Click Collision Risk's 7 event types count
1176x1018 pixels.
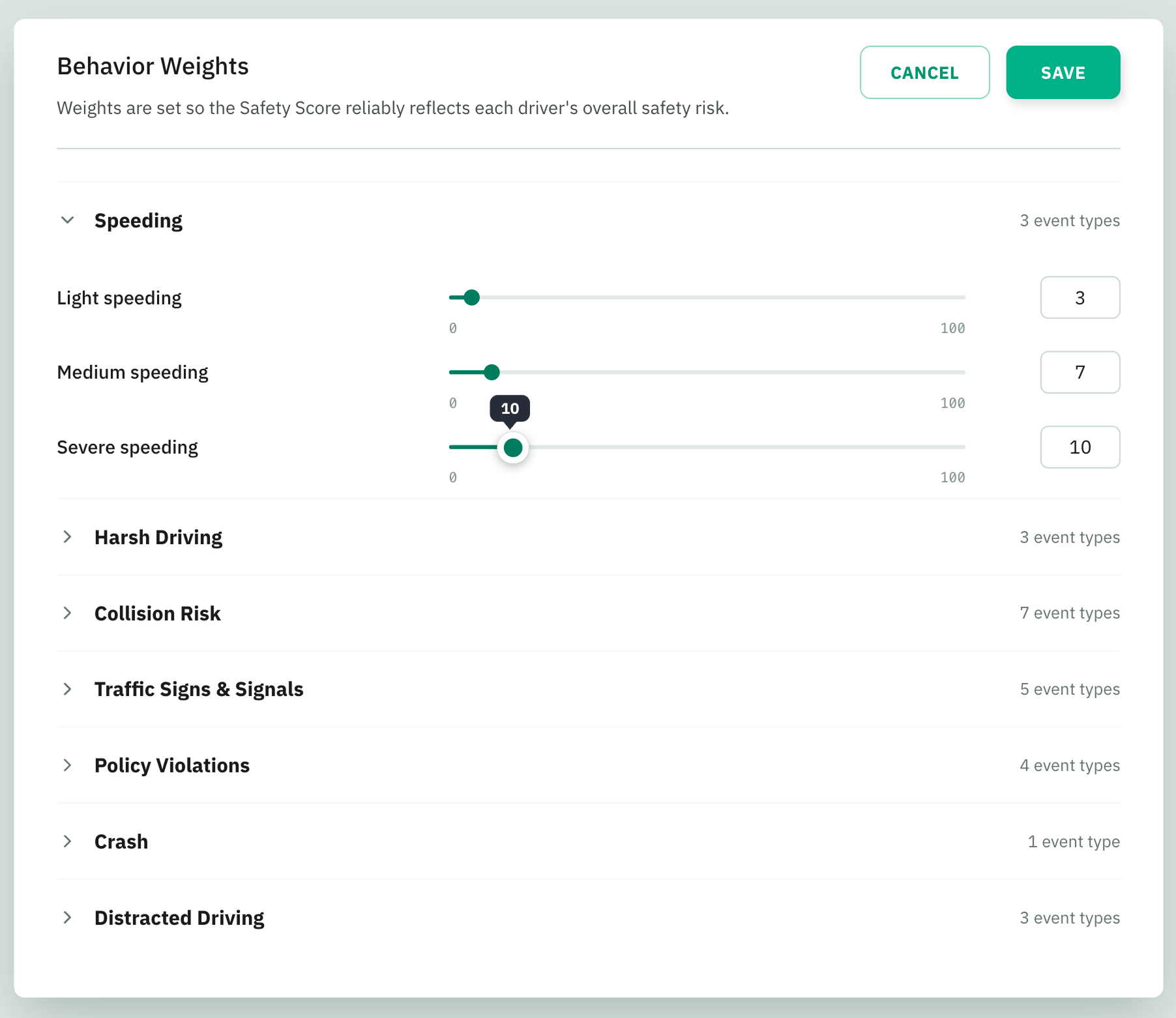(x=1070, y=613)
